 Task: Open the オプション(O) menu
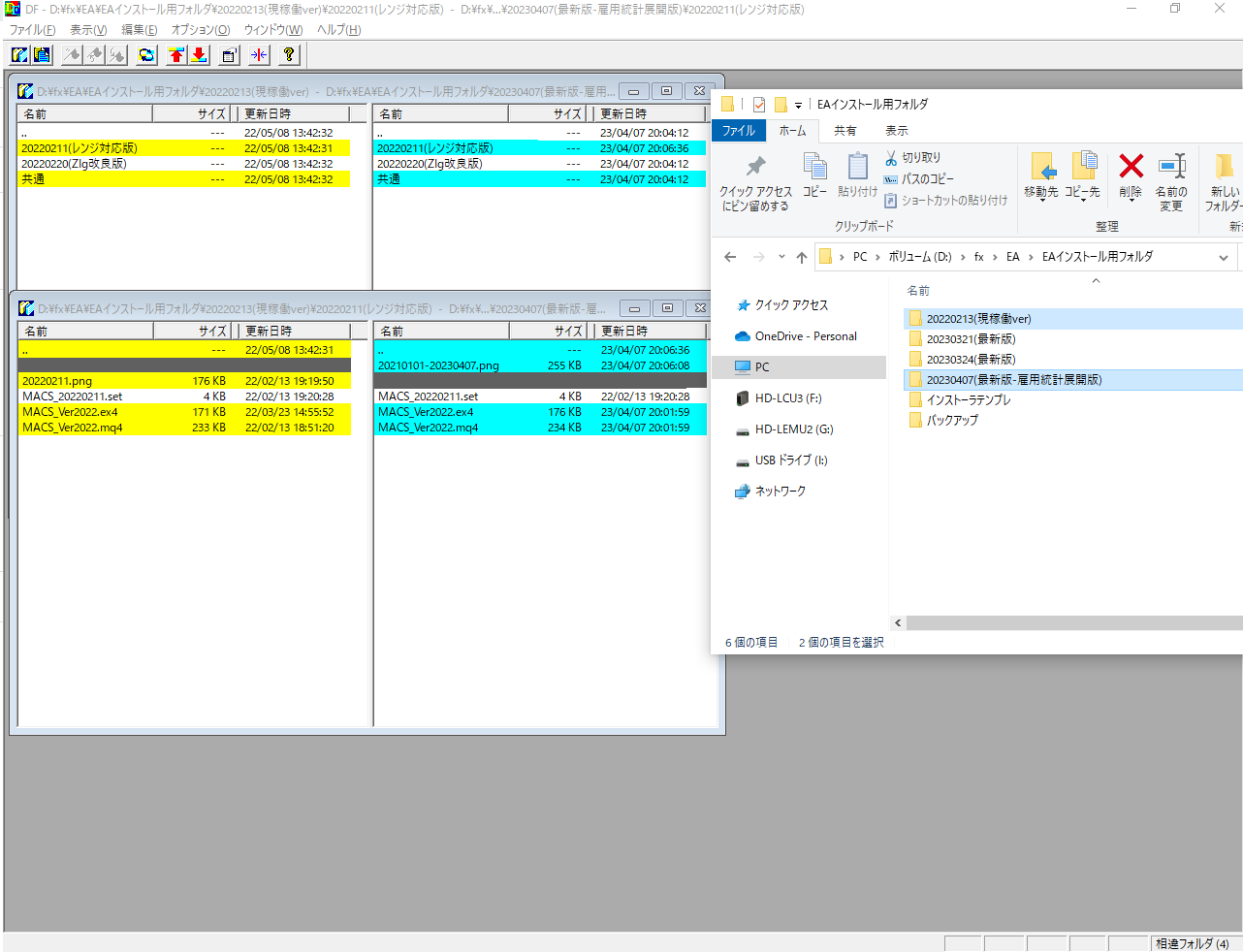point(201,30)
